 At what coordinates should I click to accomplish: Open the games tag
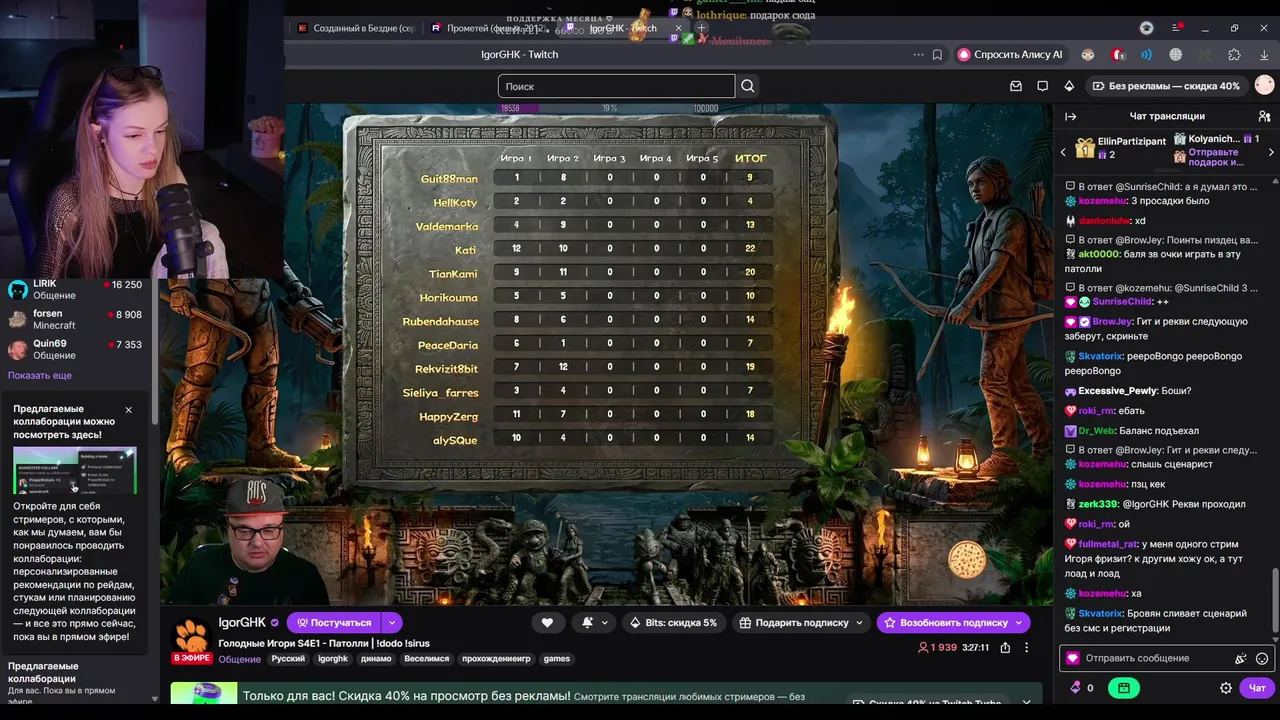click(x=557, y=659)
